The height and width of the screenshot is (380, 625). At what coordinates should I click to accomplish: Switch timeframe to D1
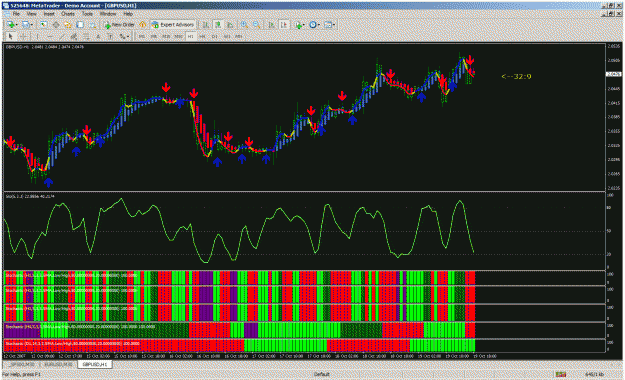coord(214,36)
